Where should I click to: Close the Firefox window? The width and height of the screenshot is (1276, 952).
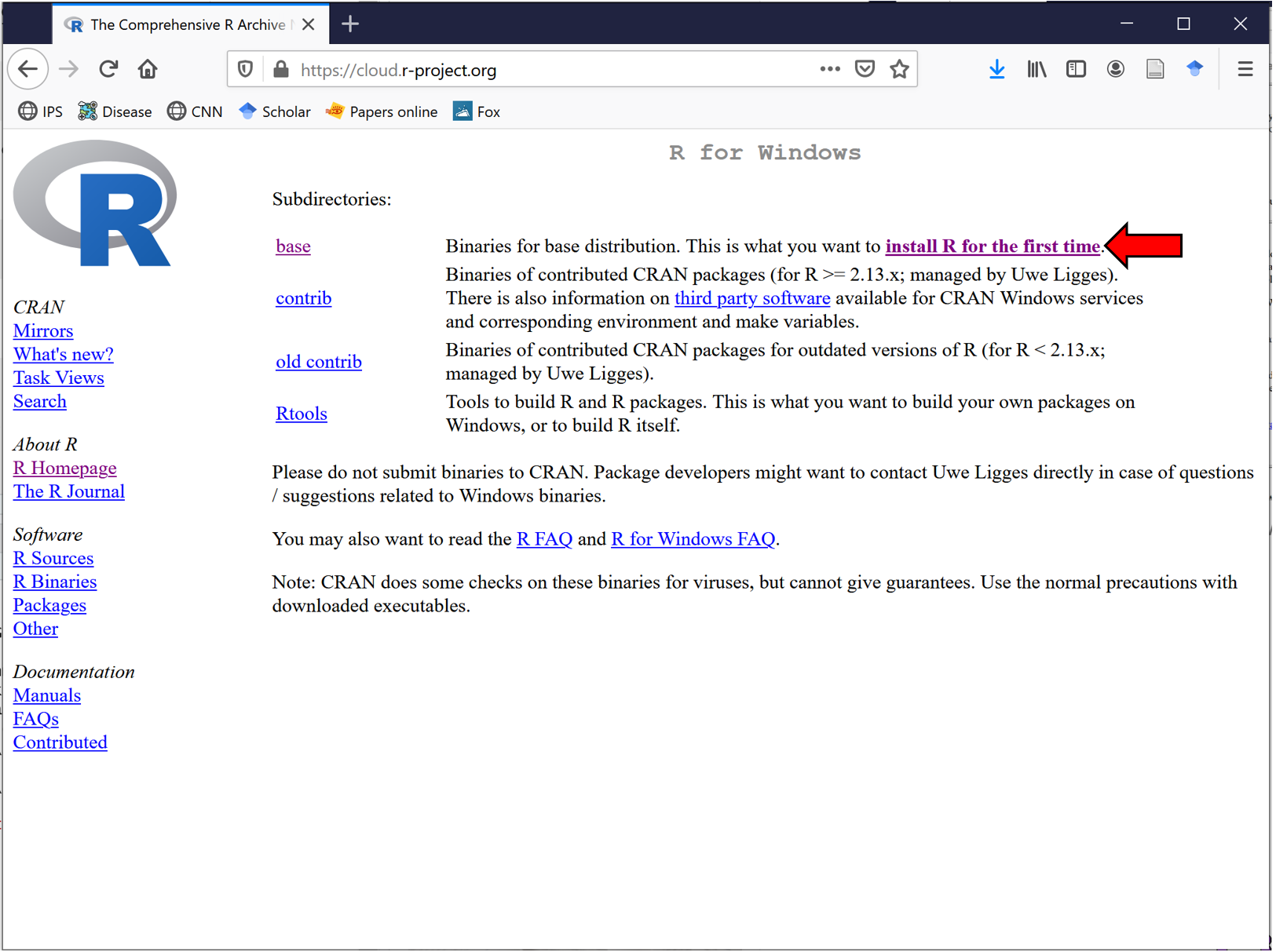pos(1241,24)
